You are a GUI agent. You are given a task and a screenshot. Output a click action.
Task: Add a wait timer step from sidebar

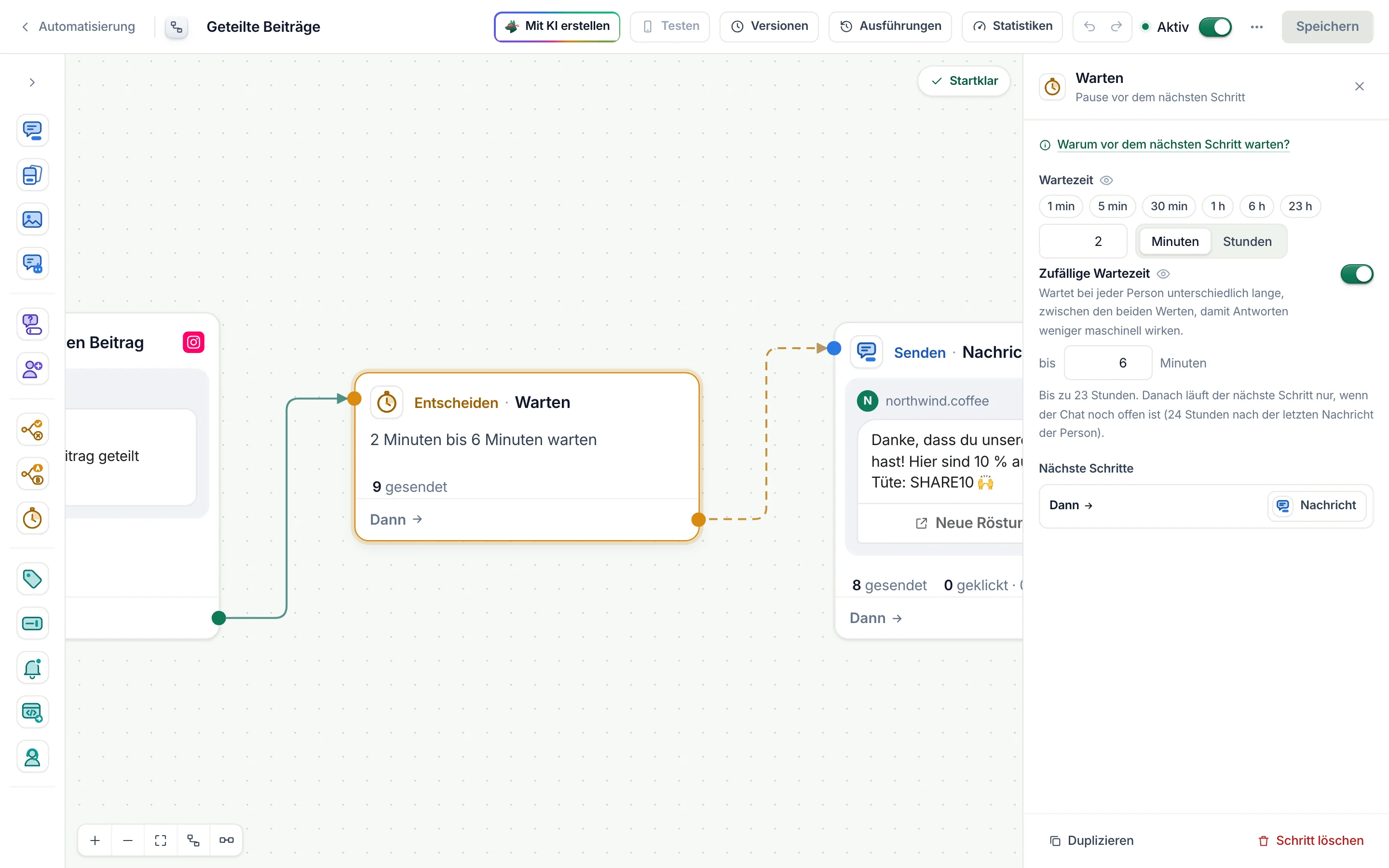tap(32, 518)
